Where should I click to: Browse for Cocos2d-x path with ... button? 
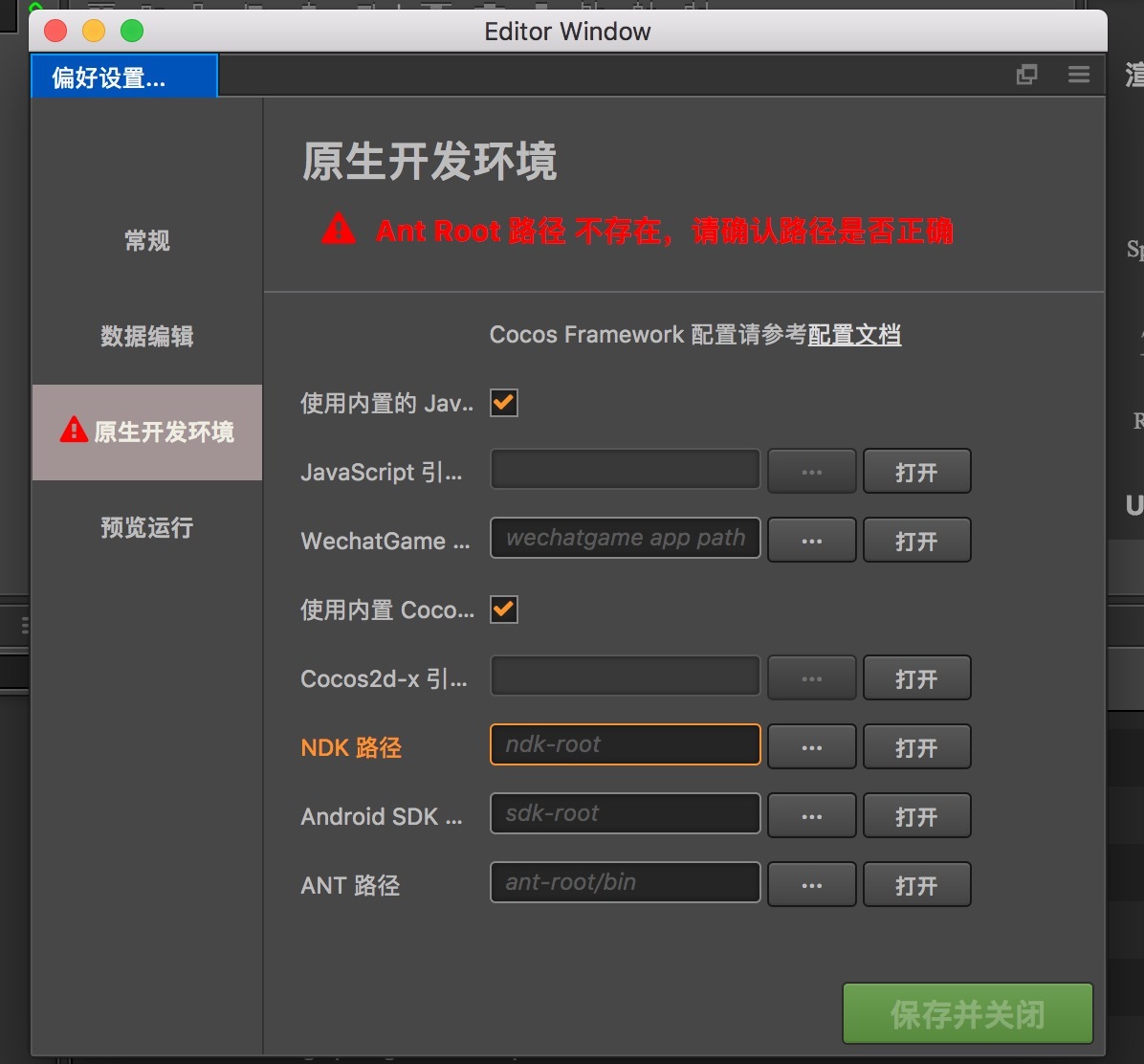pyautogui.click(x=812, y=678)
